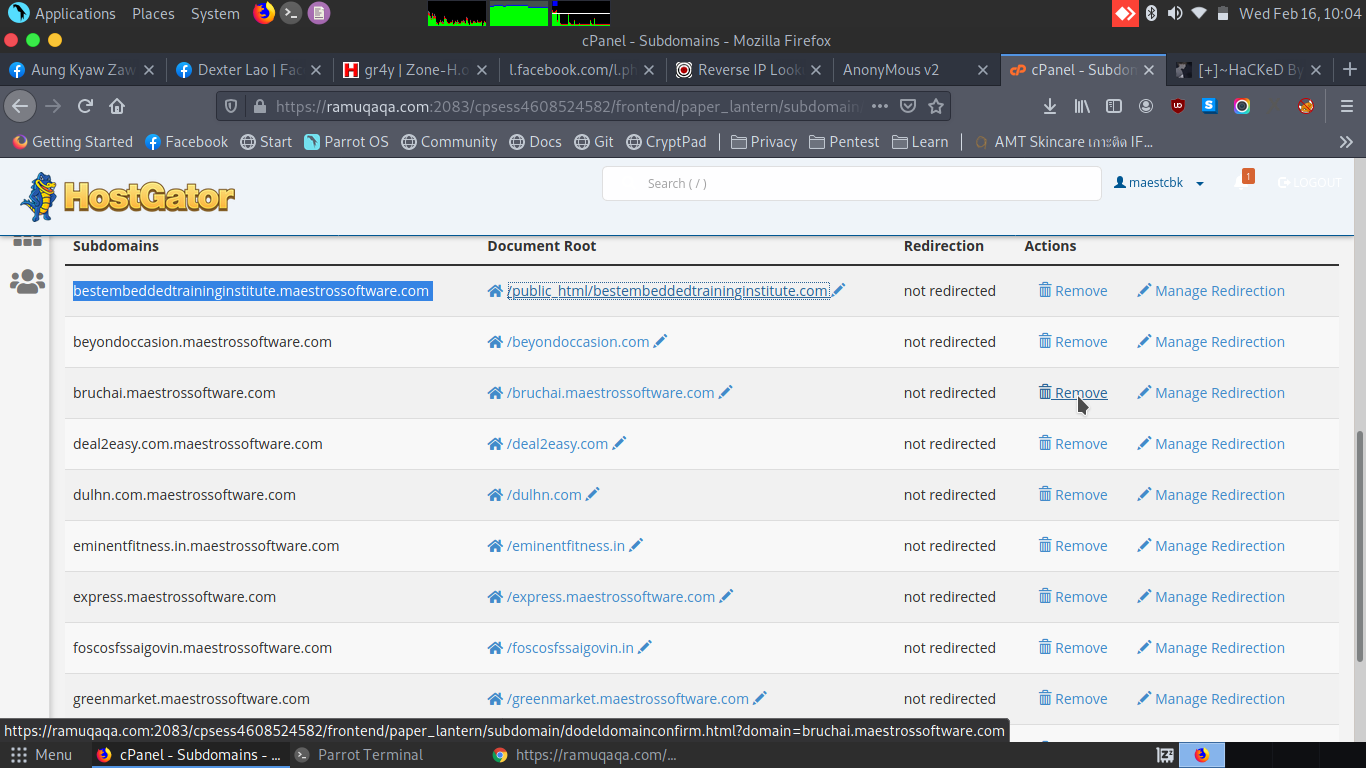Switch to Dexter Lao Facebook tab
1366x768 pixels.
250,70
